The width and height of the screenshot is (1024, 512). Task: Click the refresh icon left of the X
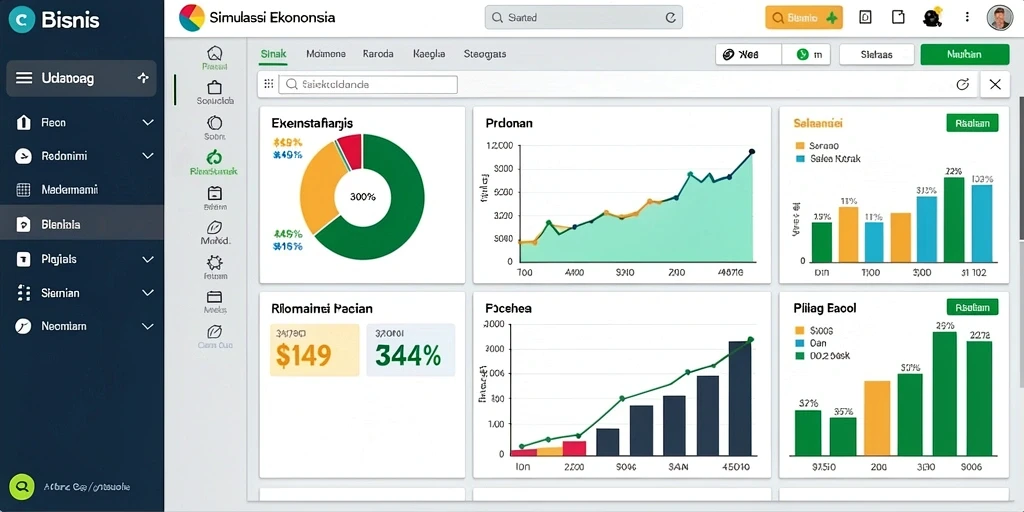[961, 84]
